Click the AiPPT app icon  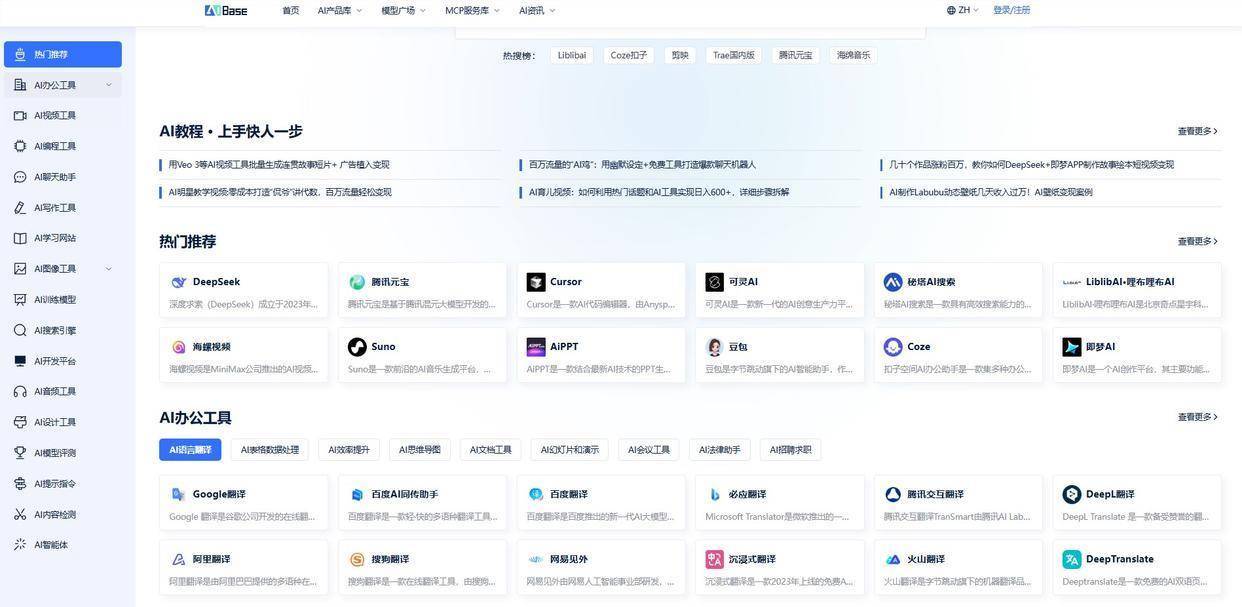[536, 347]
